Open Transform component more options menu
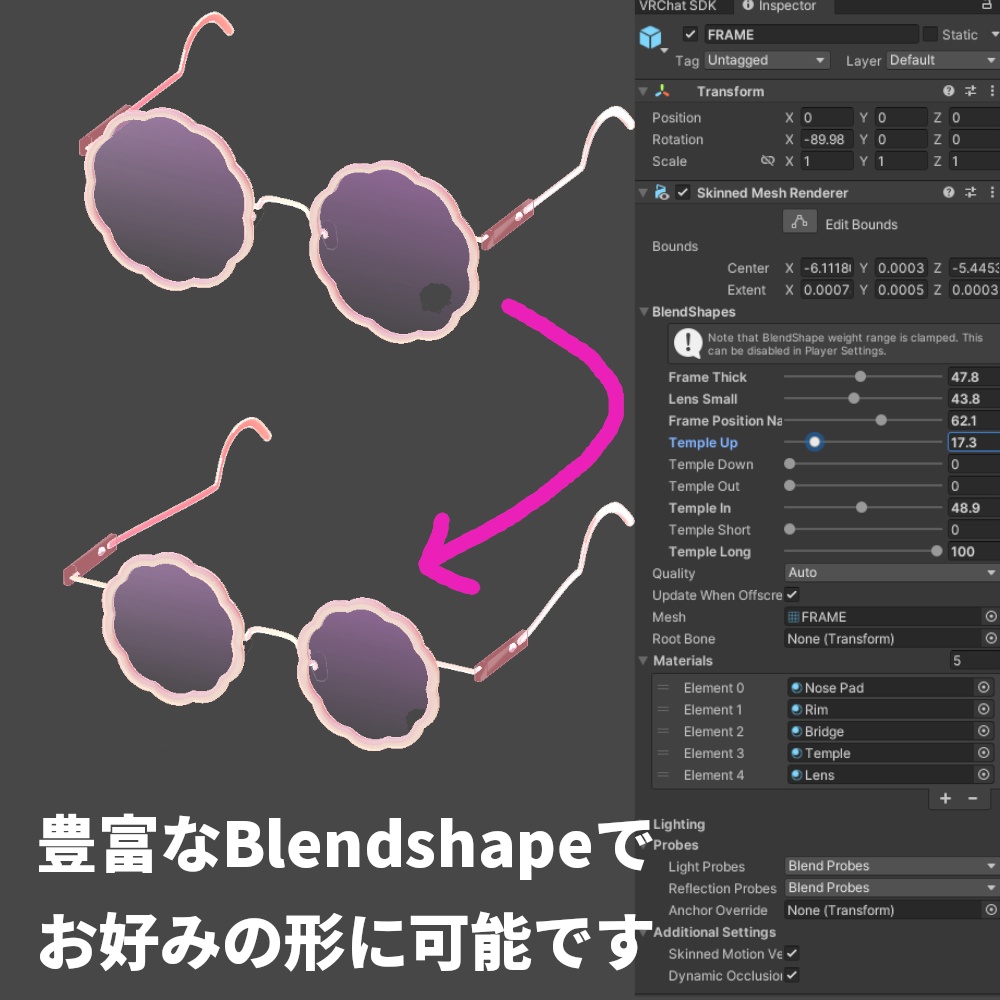This screenshot has height=1000, width=1000. (992, 91)
